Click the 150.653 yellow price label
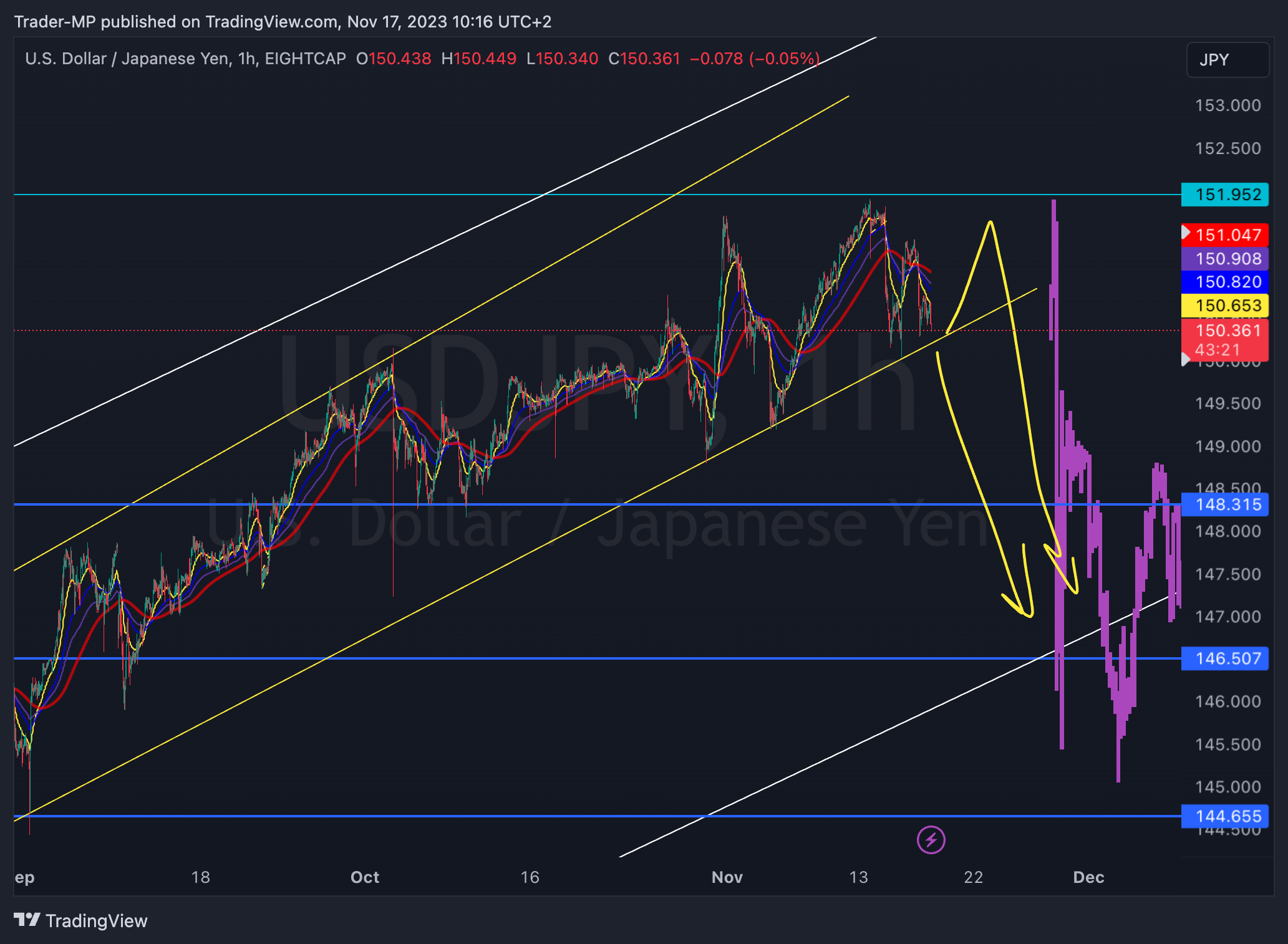This screenshot has width=1288, height=944. pos(1225,306)
